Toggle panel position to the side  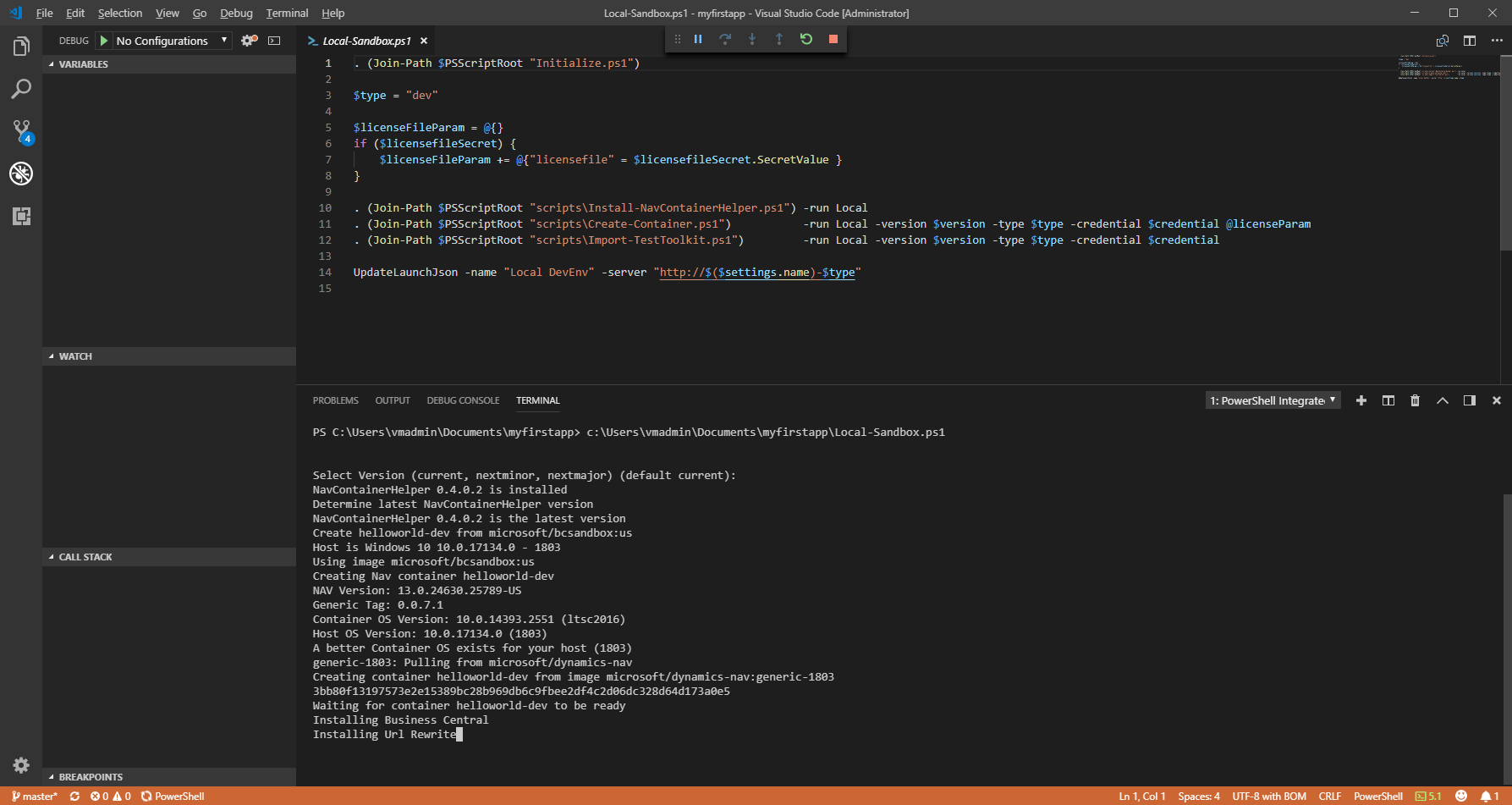point(1470,400)
